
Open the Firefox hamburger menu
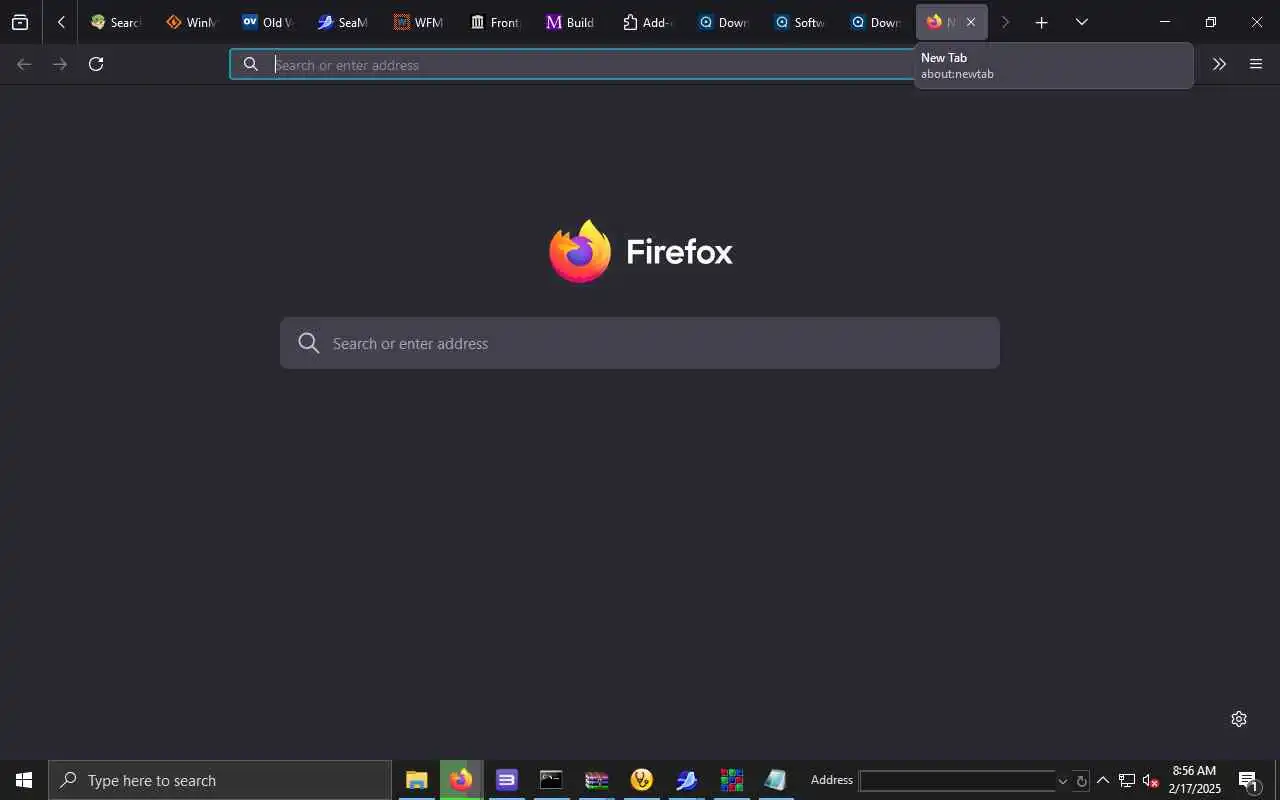click(x=1256, y=64)
